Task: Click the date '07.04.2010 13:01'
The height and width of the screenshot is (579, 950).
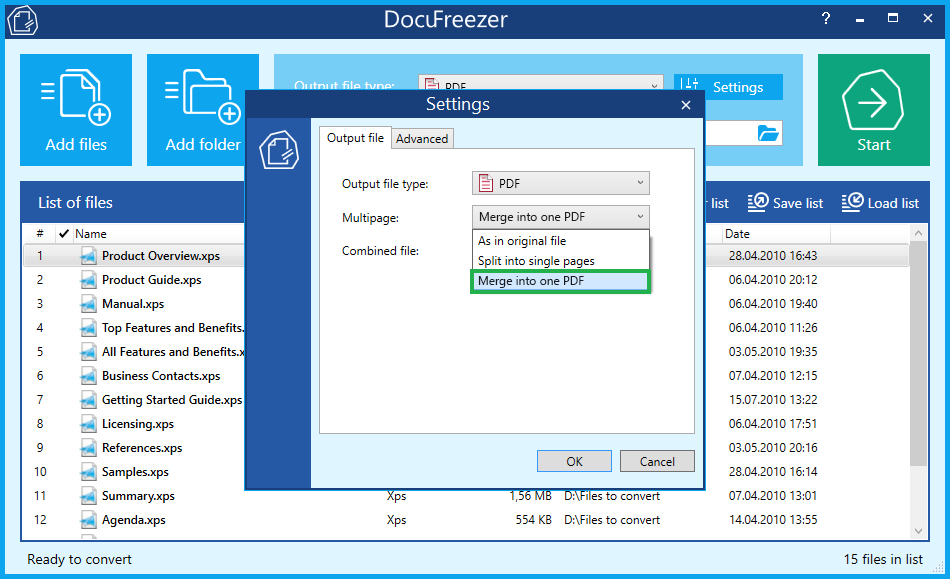Action: (773, 496)
